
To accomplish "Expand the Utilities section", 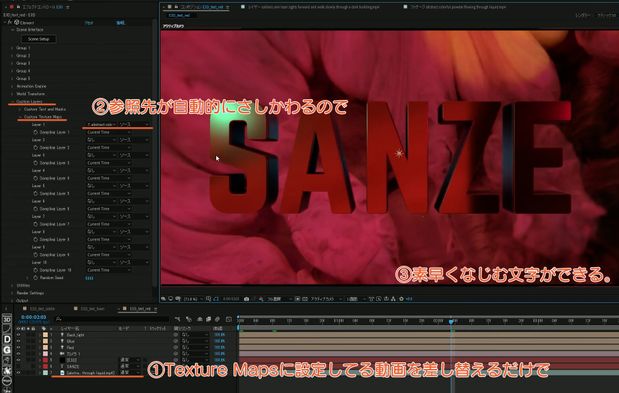I will click(x=12, y=285).
